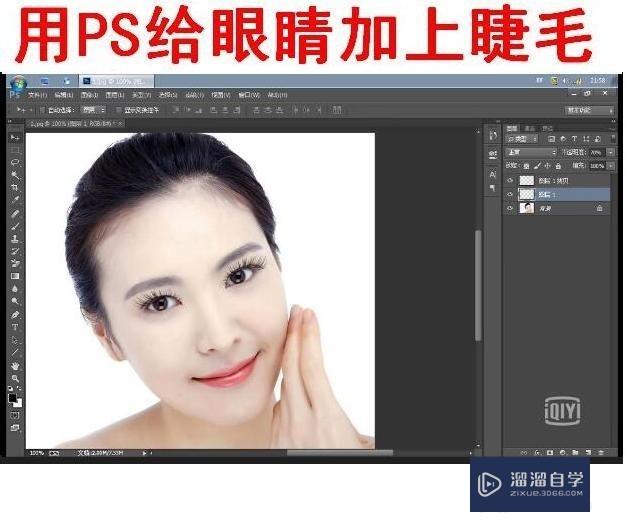Image resolution: width=625 pixels, height=526 pixels.
Task: Open the Layers panel flyout menu
Action: point(613,128)
